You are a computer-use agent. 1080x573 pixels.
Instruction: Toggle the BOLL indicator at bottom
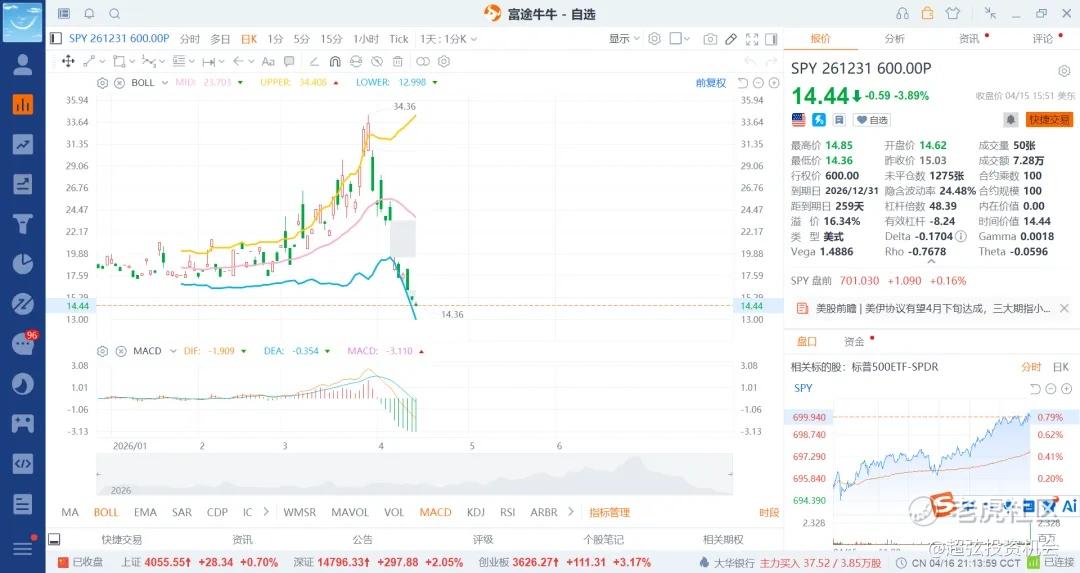106,512
